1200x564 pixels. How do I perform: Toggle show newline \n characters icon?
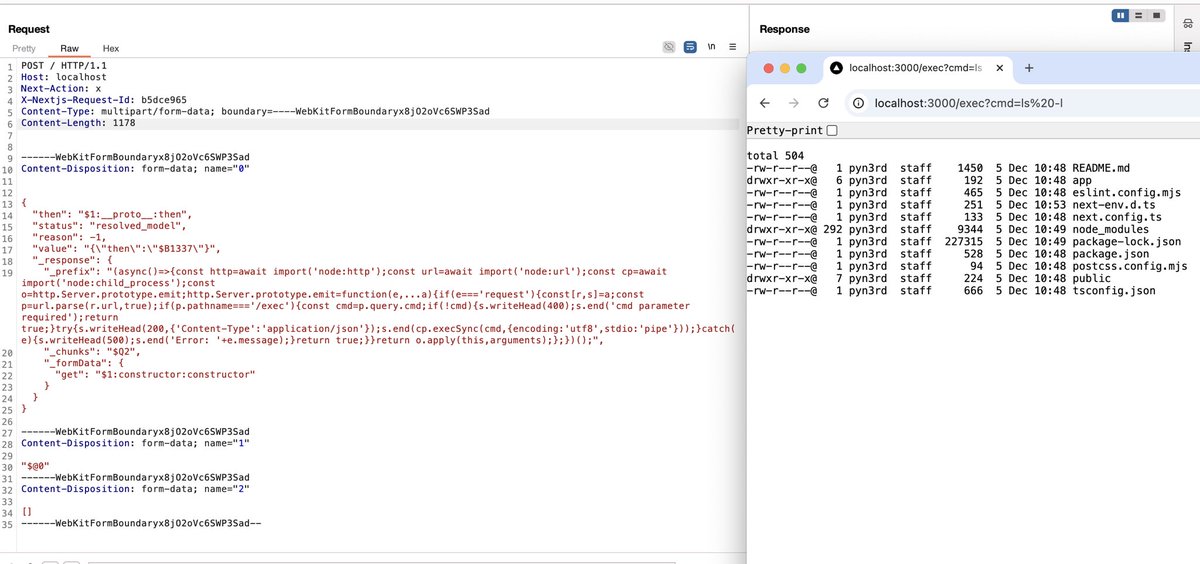coord(711,47)
